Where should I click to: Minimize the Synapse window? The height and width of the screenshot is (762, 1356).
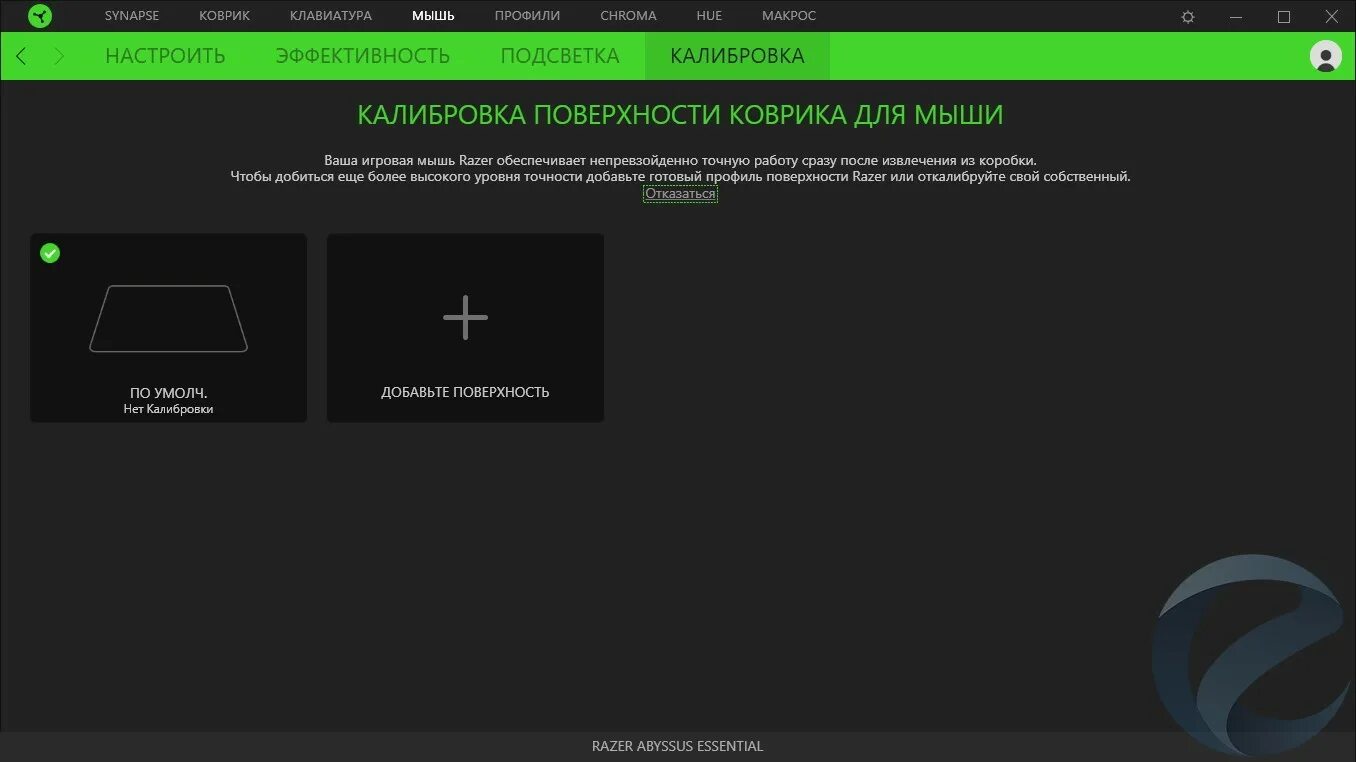[1236, 17]
